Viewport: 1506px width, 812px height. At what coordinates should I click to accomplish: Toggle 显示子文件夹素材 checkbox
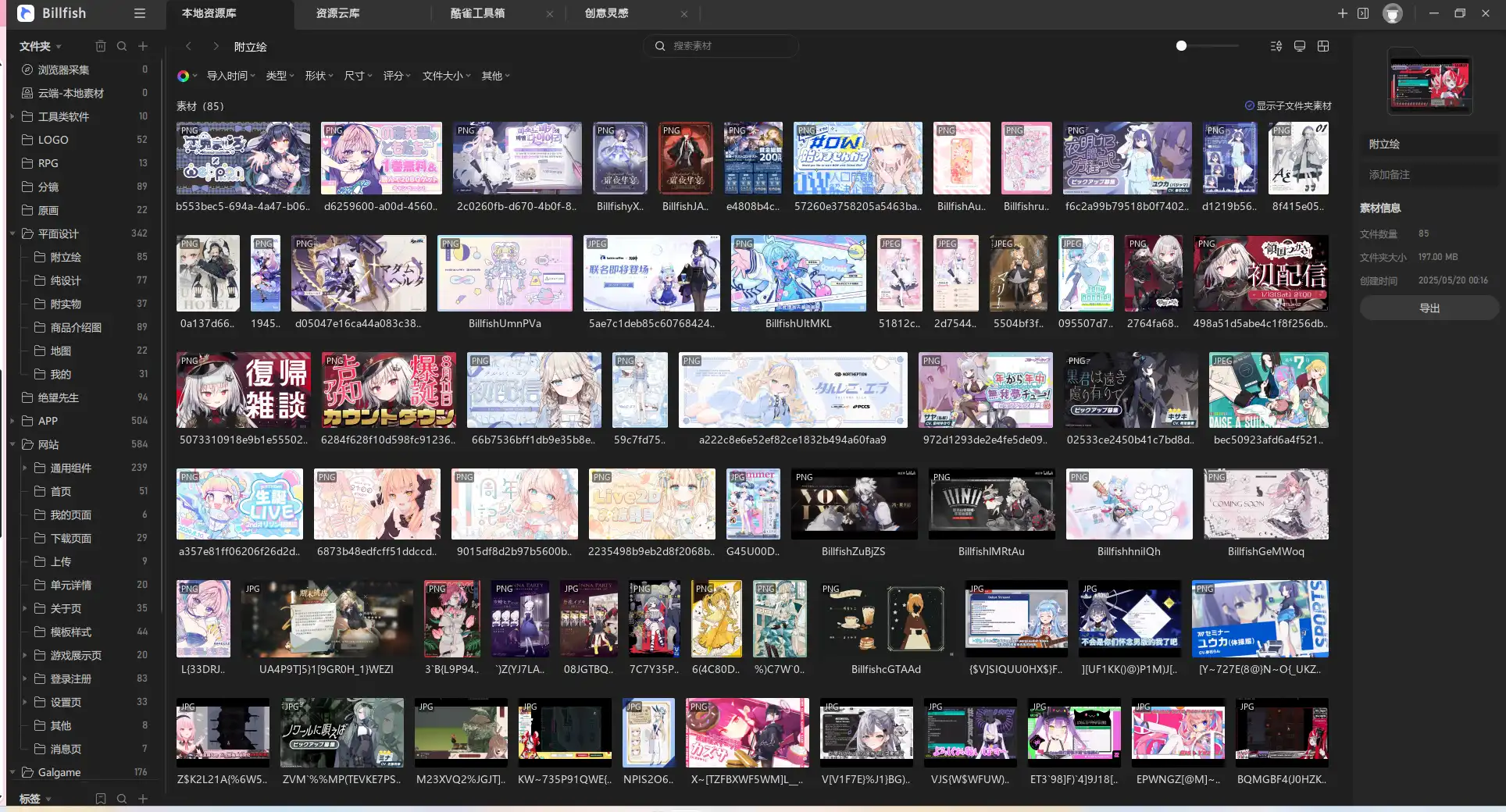1250,105
